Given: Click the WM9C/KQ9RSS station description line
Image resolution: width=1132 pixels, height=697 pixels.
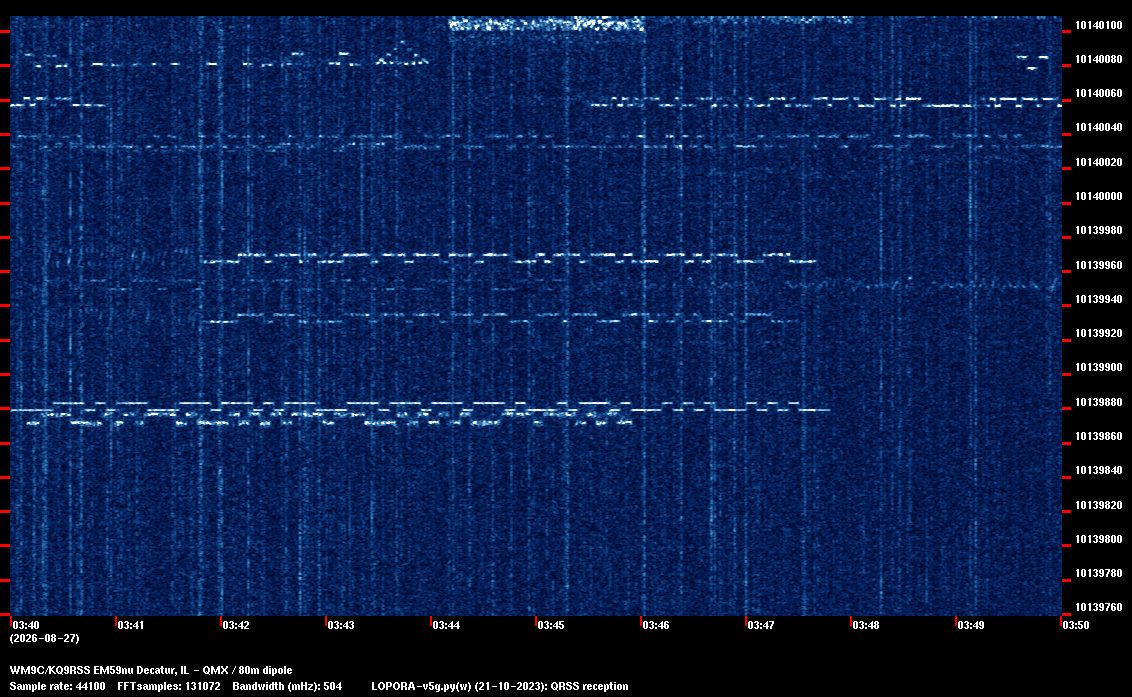Looking at the screenshot, I should pos(151,670).
